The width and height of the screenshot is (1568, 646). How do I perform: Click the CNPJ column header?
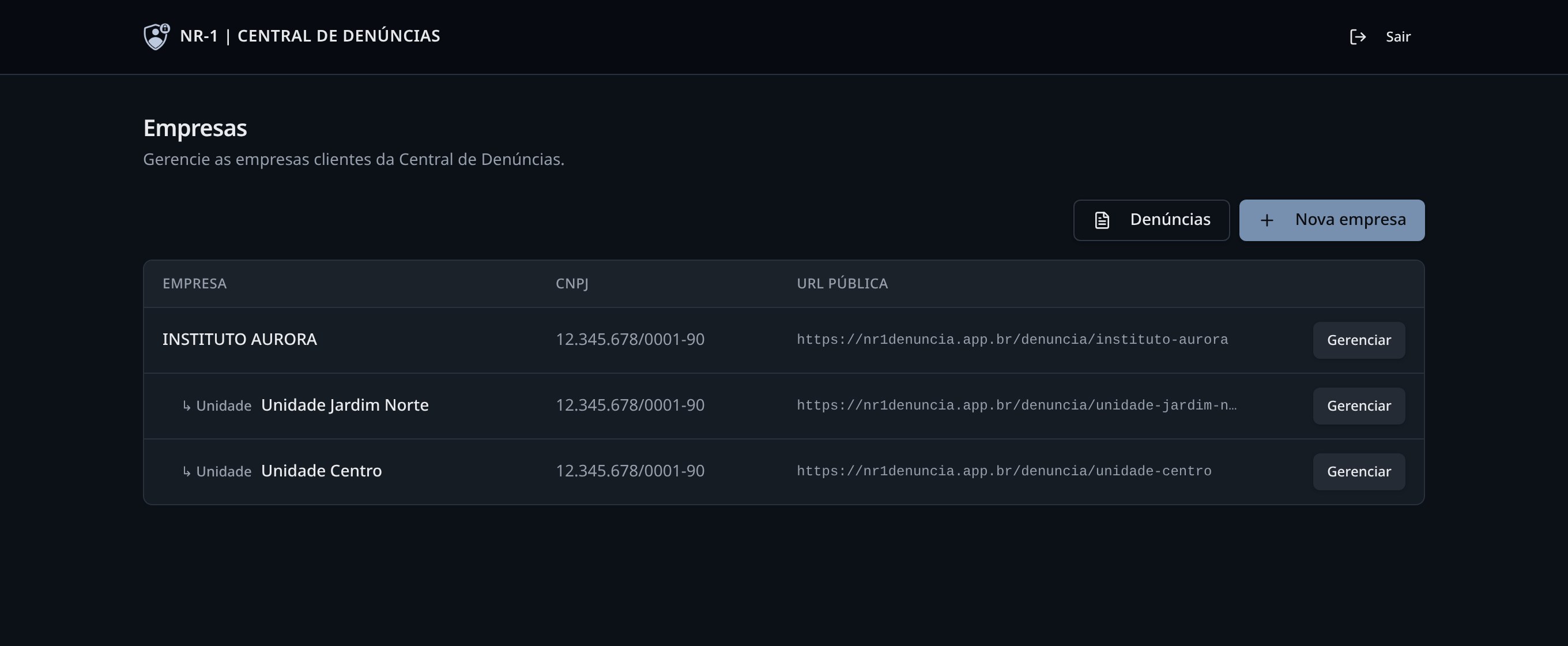click(x=572, y=284)
